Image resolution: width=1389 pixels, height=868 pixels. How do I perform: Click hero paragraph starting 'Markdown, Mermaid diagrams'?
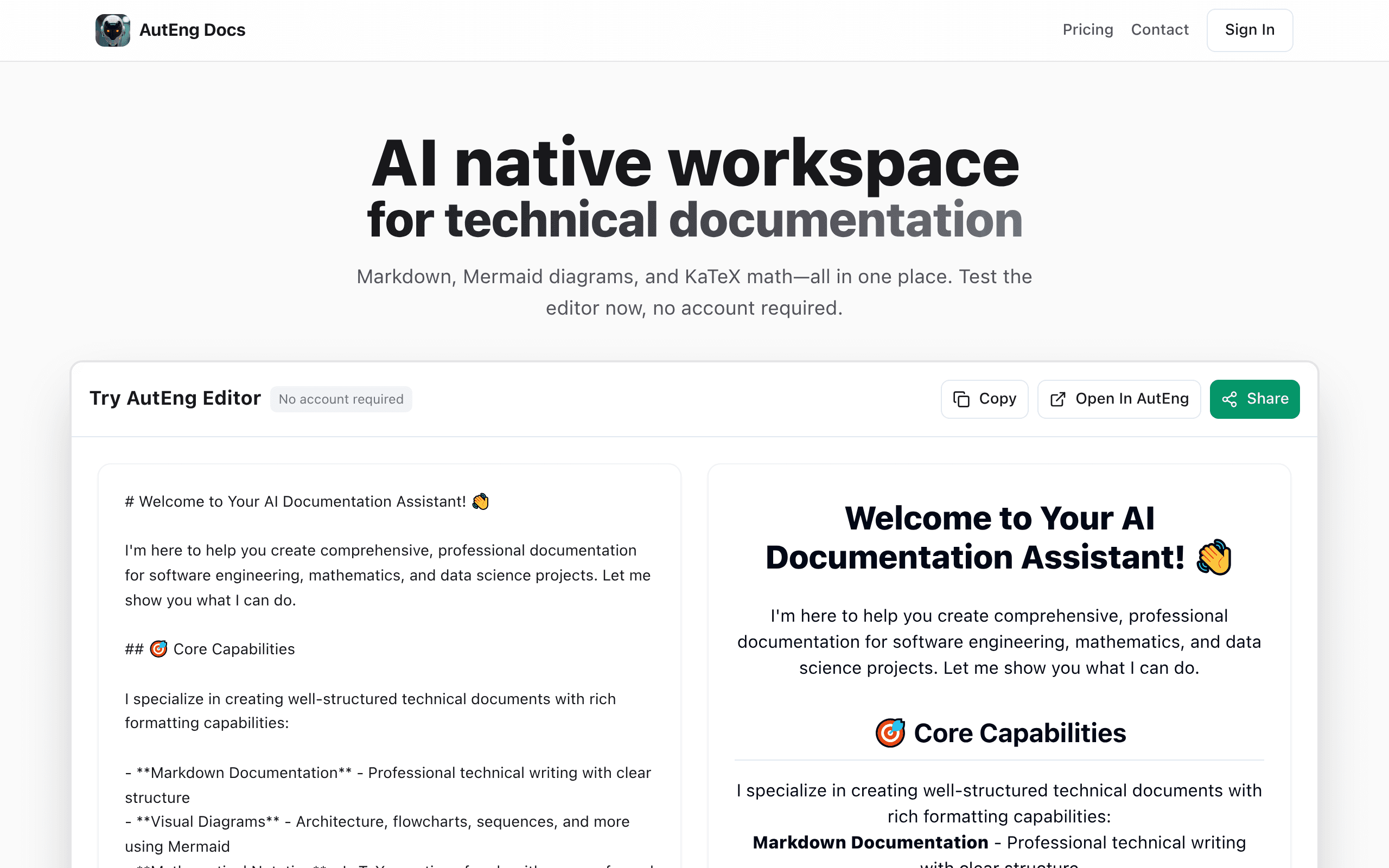coord(694,292)
